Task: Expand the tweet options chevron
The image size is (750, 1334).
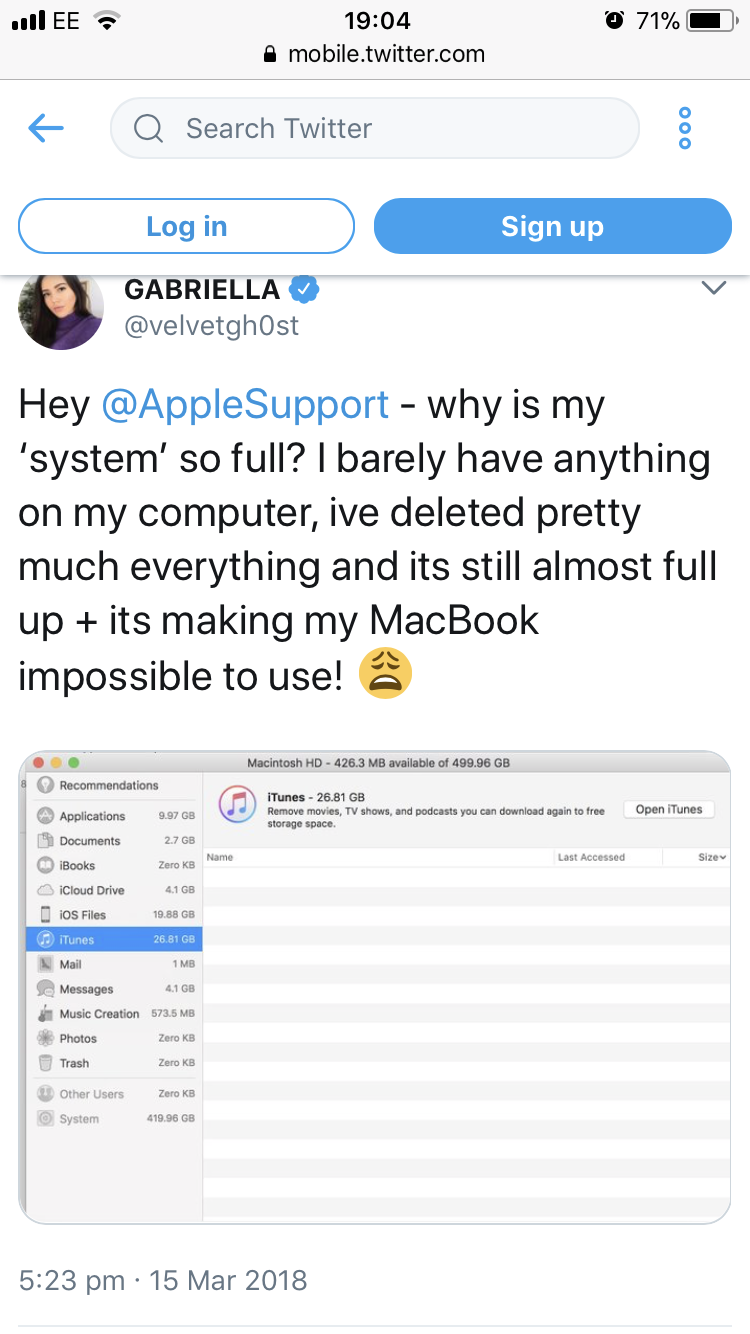Action: (x=713, y=289)
